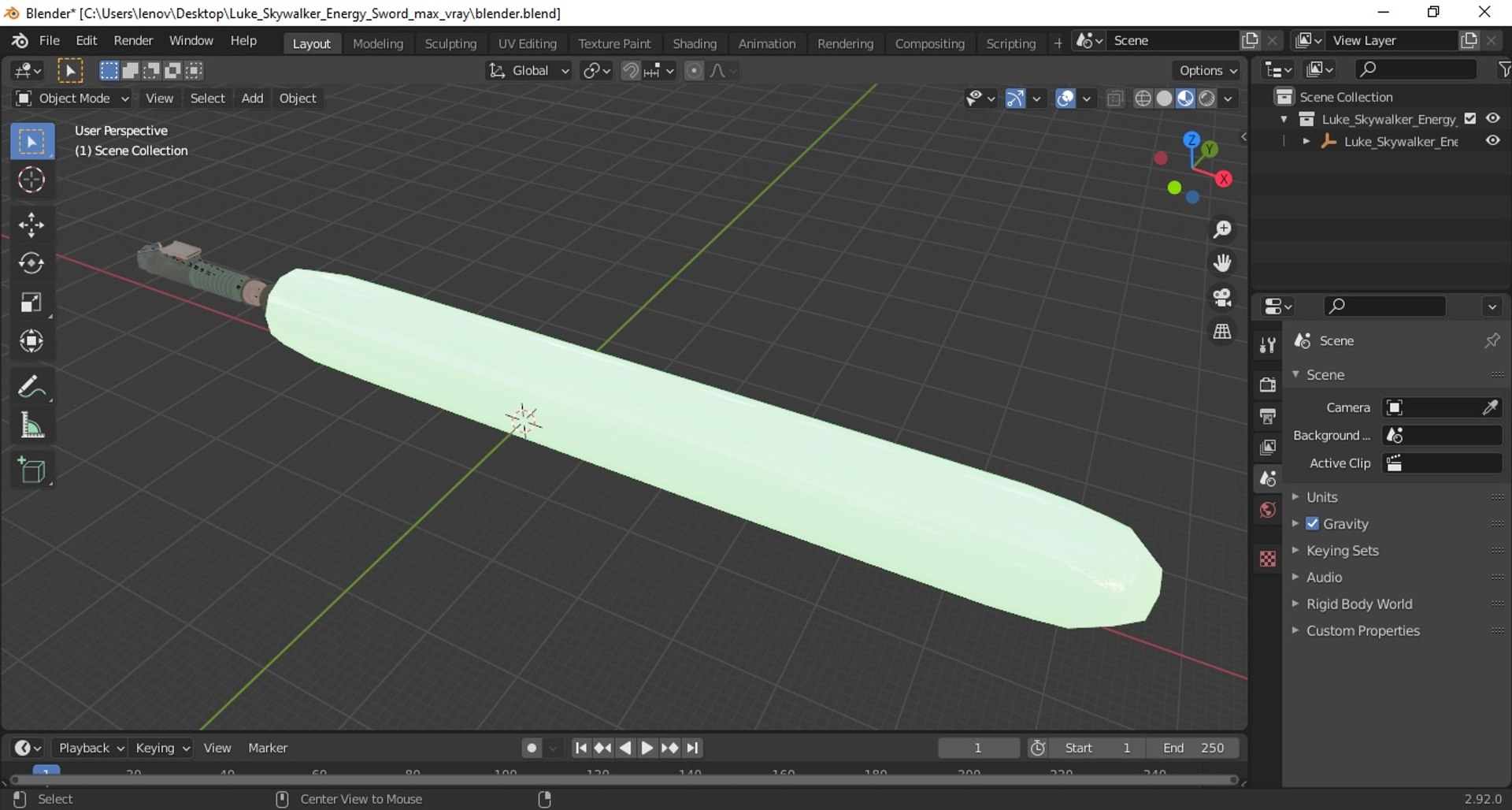Click the timeline horizontal scrollbar
This screenshot has height=810, width=1512.
point(623,780)
